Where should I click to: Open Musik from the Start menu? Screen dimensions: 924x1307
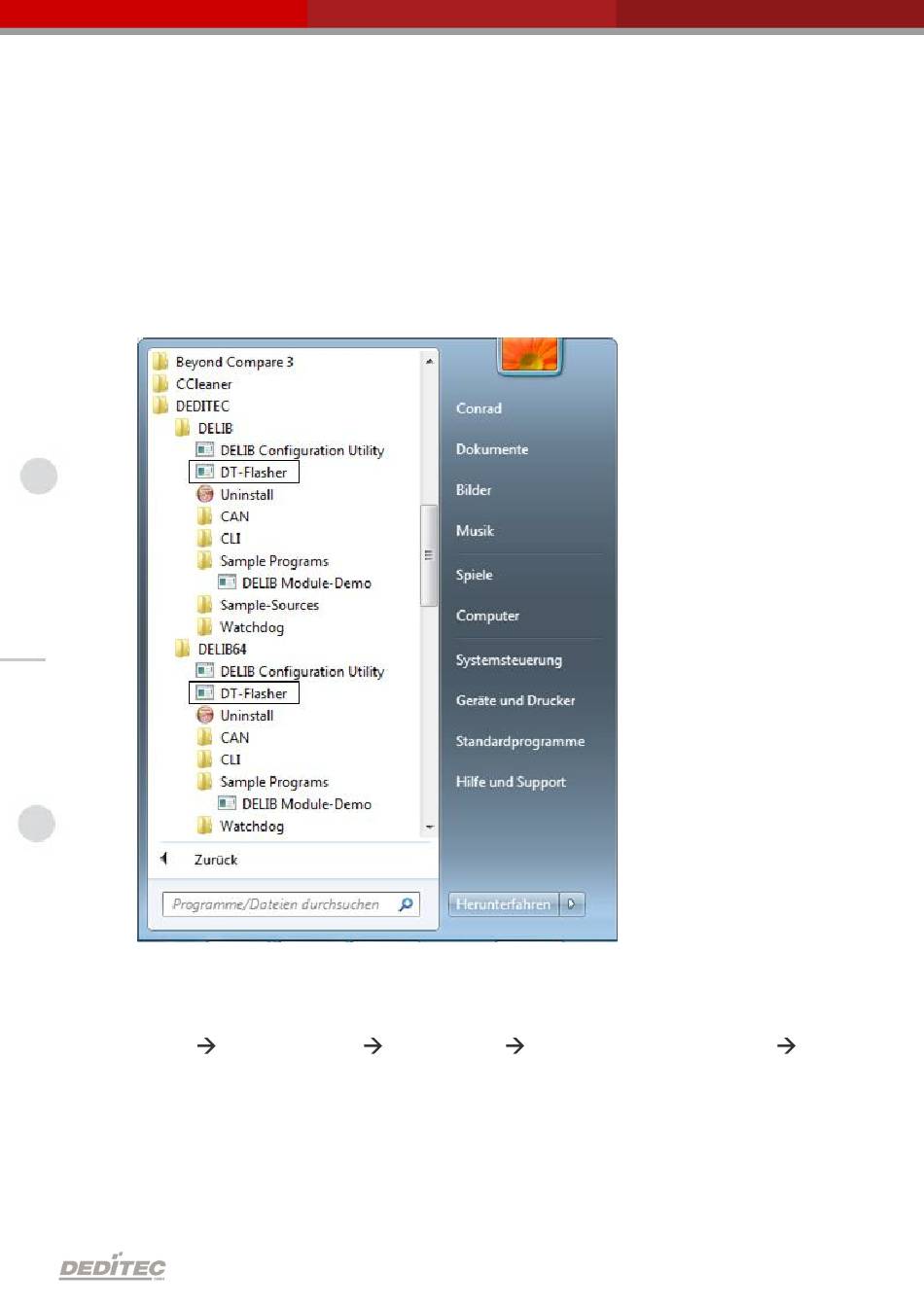pyautogui.click(x=475, y=531)
